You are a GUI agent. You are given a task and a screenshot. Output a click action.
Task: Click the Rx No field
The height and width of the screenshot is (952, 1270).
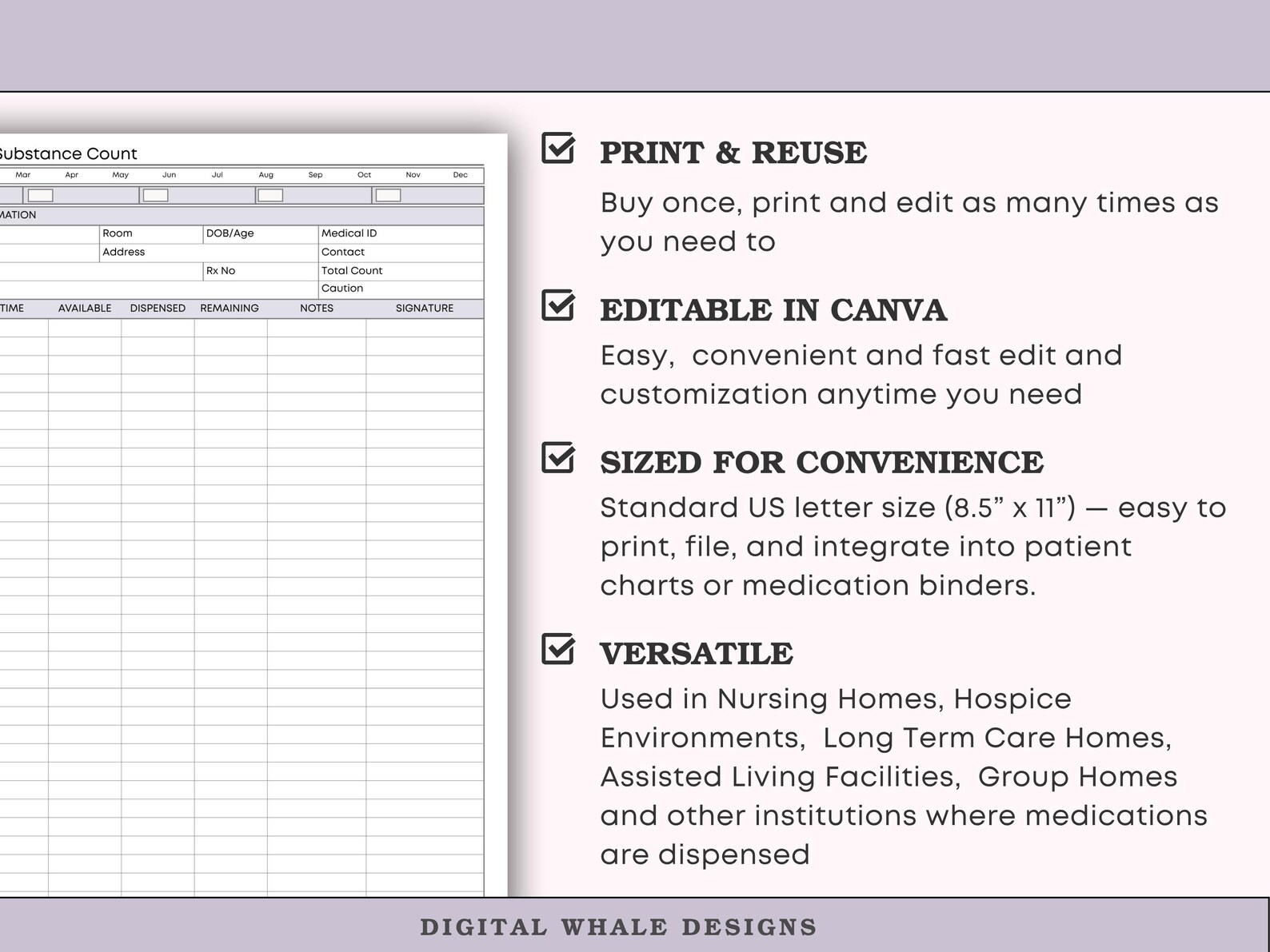click(x=261, y=271)
